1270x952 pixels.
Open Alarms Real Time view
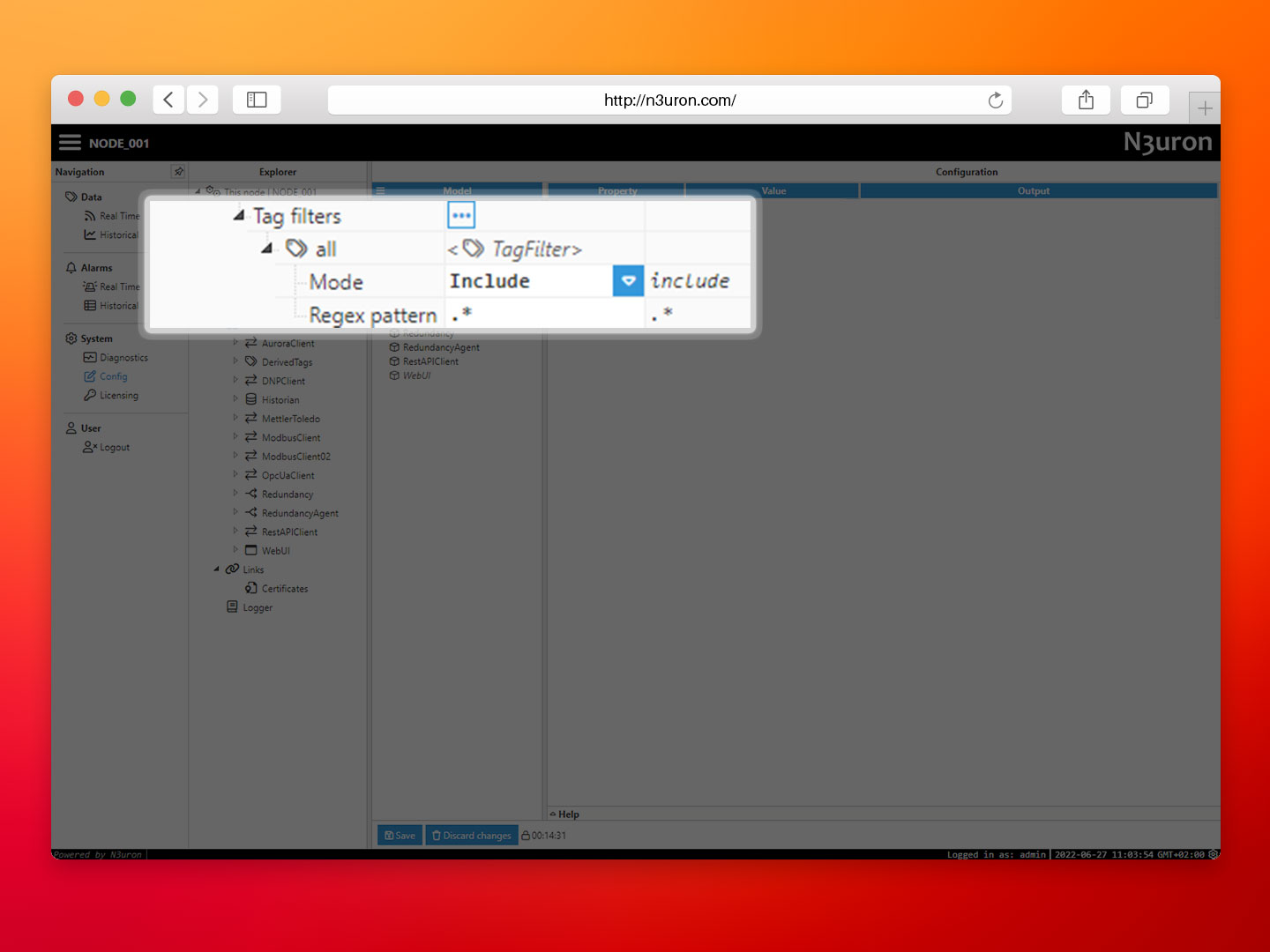coord(119,286)
